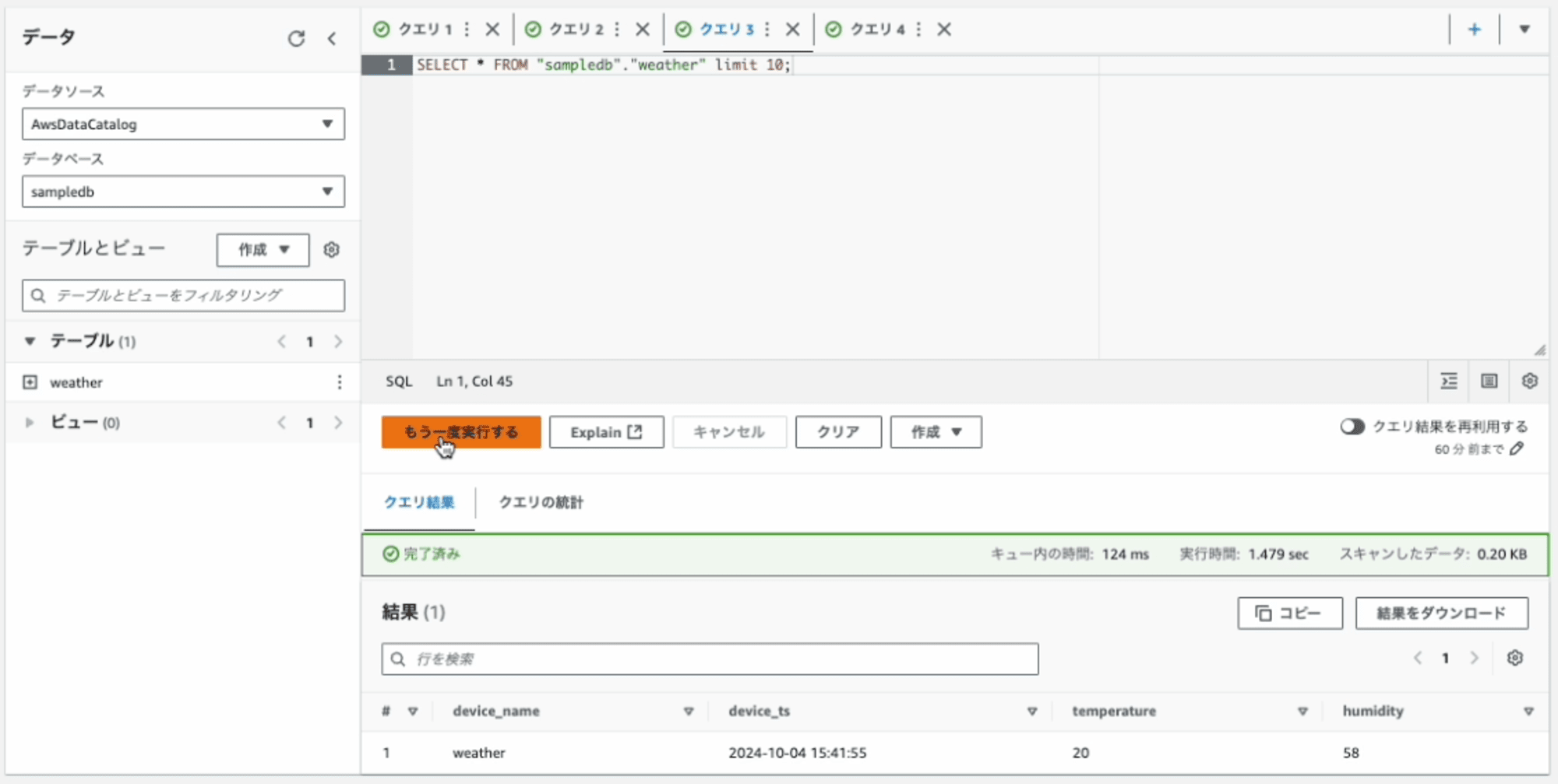
Task: Sort by temperature column
Action: pyautogui.click(x=1302, y=712)
